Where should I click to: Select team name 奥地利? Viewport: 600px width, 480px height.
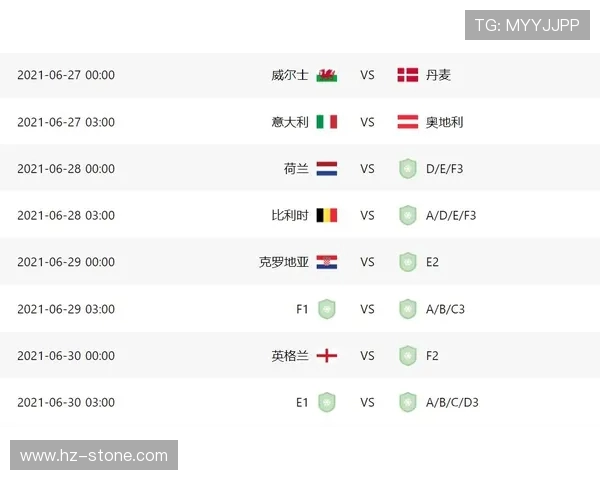click(444, 122)
